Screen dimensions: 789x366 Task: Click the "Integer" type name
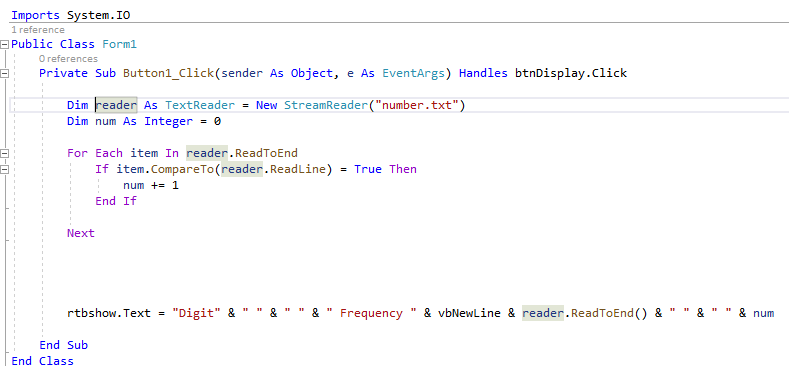pos(169,121)
